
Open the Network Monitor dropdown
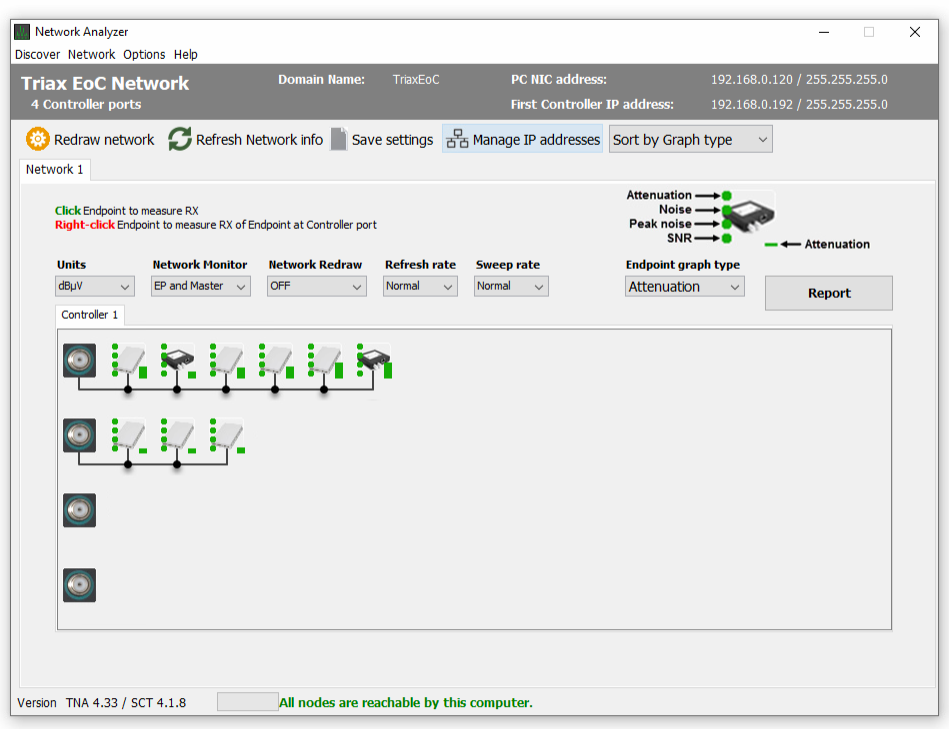(x=202, y=286)
